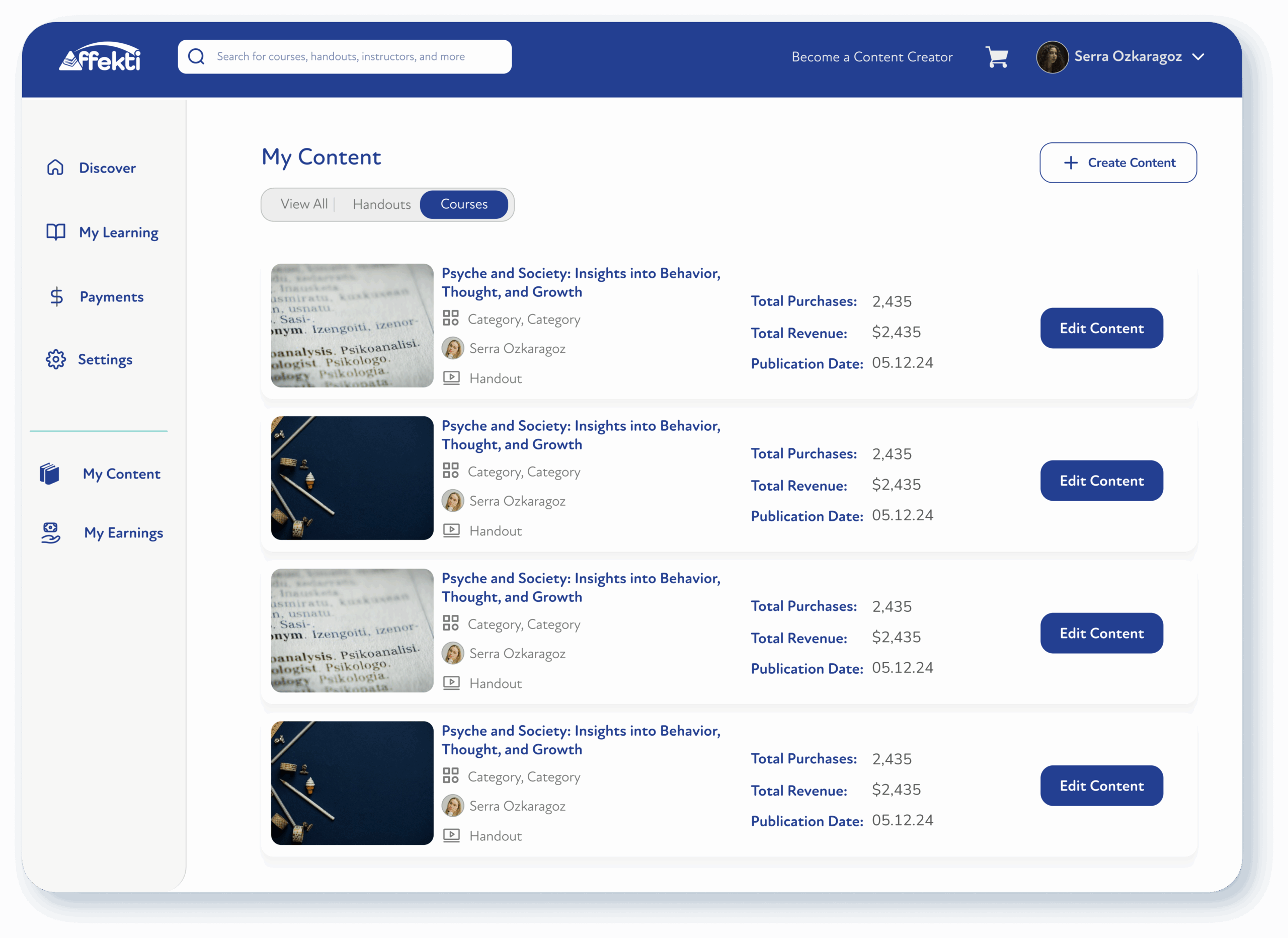Open second card's Psyche and Society title
Image resolution: width=1288 pixels, height=938 pixels.
(581, 435)
